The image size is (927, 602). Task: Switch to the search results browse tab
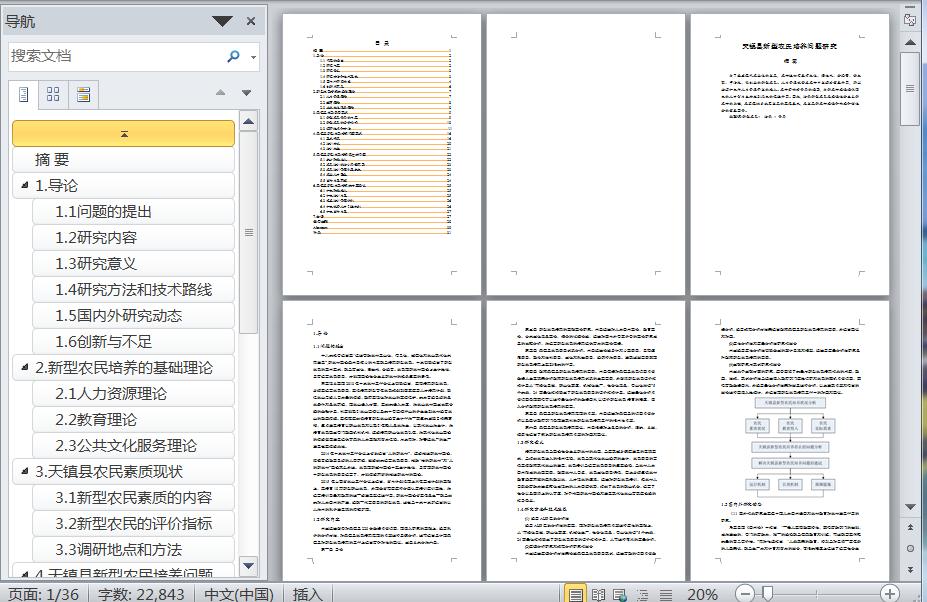(83, 94)
